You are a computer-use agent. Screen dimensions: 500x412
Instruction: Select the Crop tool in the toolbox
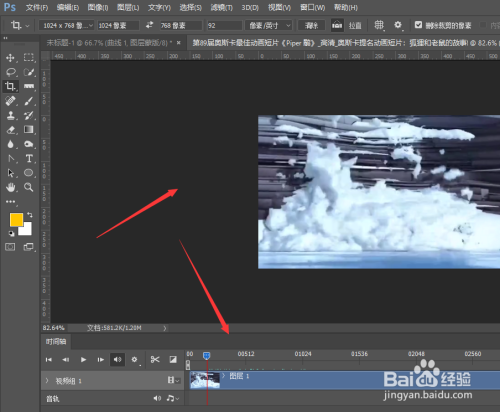point(10,86)
